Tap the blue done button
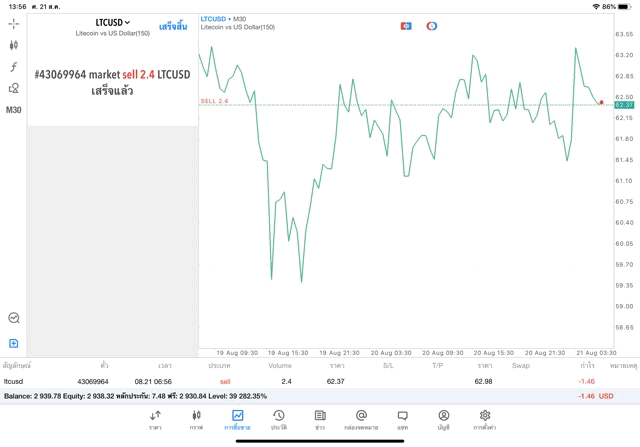The height and width of the screenshot is (447, 640). pyautogui.click(x=173, y=27)
